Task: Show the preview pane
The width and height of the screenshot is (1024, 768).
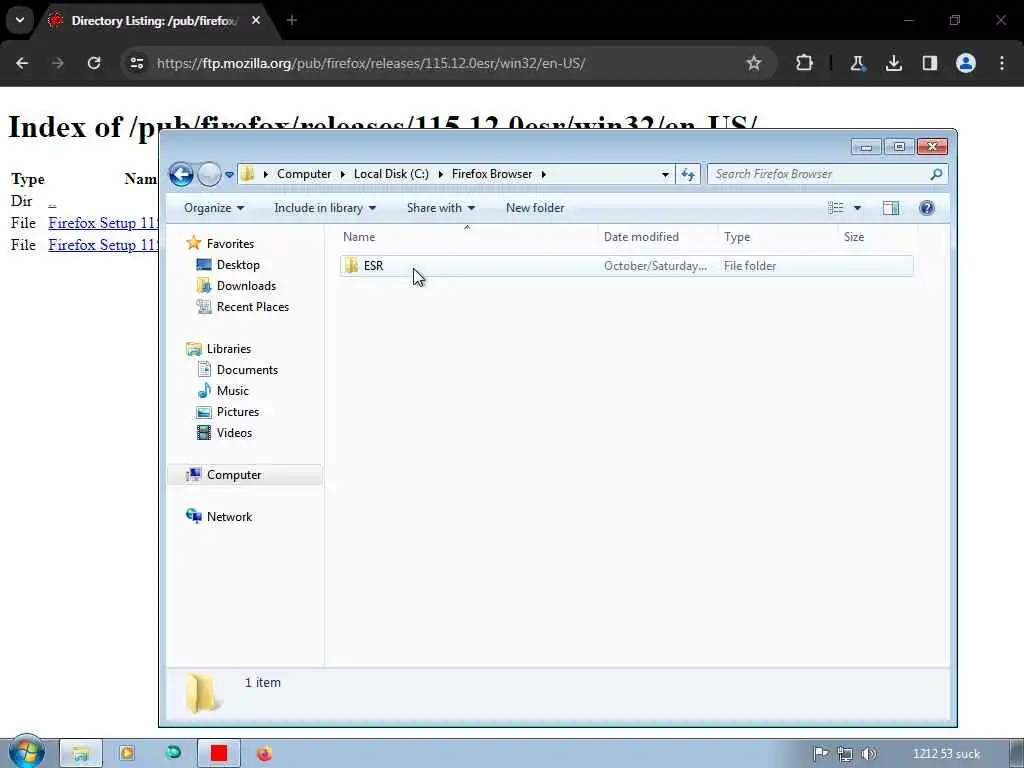Action: [x=891, y=208]
